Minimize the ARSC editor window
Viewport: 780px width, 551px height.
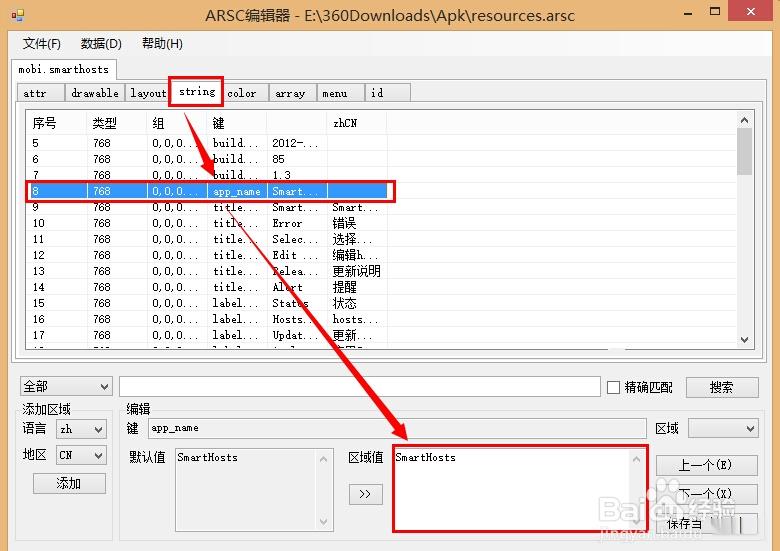[688, 13]
